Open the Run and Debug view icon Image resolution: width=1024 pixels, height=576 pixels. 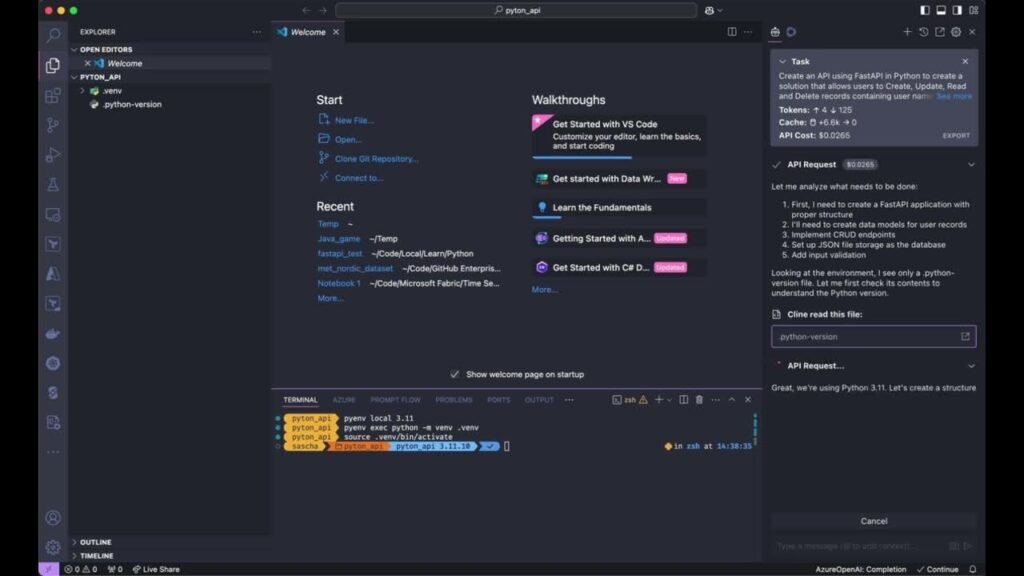click(x=53, y=155)
